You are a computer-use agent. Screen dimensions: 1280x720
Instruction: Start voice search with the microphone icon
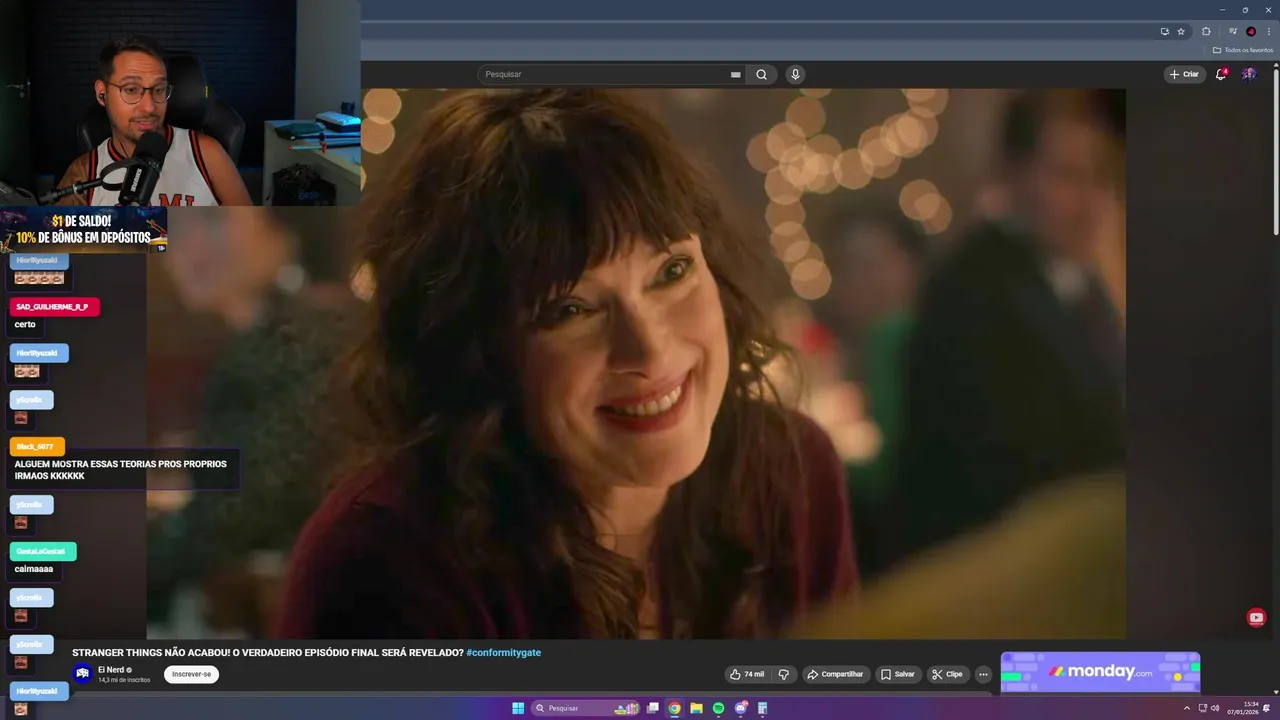pyautogui.click(x=795, y=74)
